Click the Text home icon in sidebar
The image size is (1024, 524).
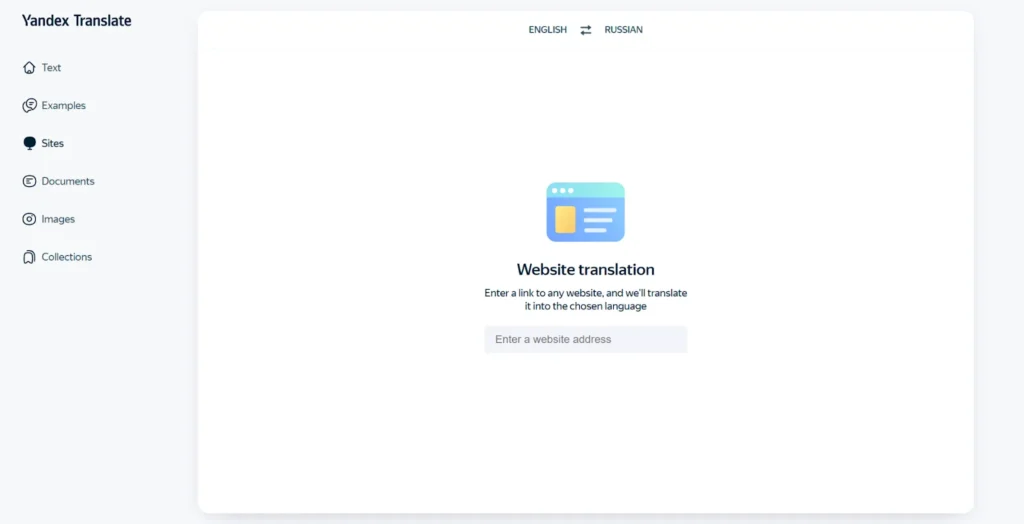pos(29,67)
